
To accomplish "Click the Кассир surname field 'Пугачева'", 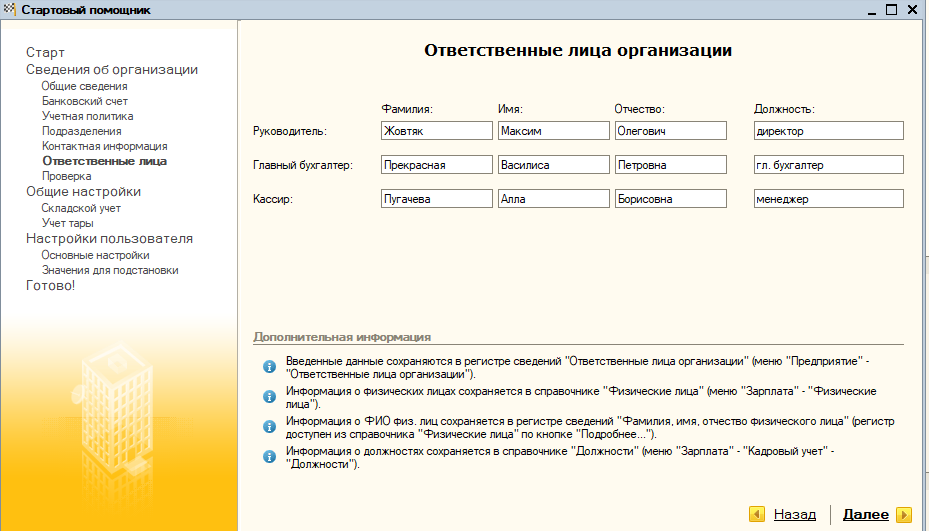I will (x=437, y=199).
